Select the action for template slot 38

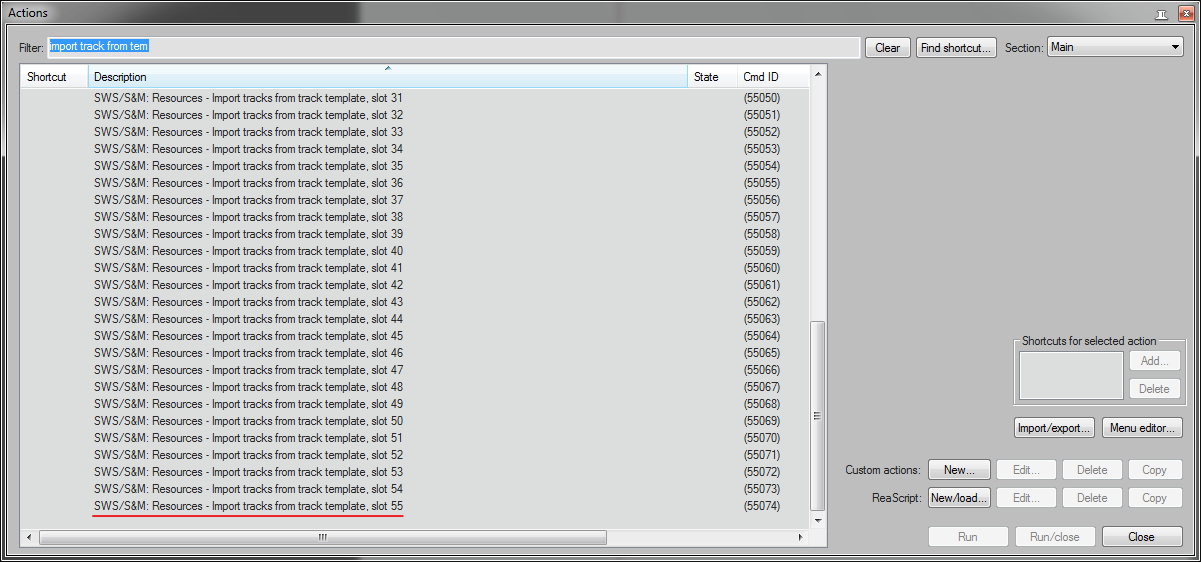click(248, 217)
